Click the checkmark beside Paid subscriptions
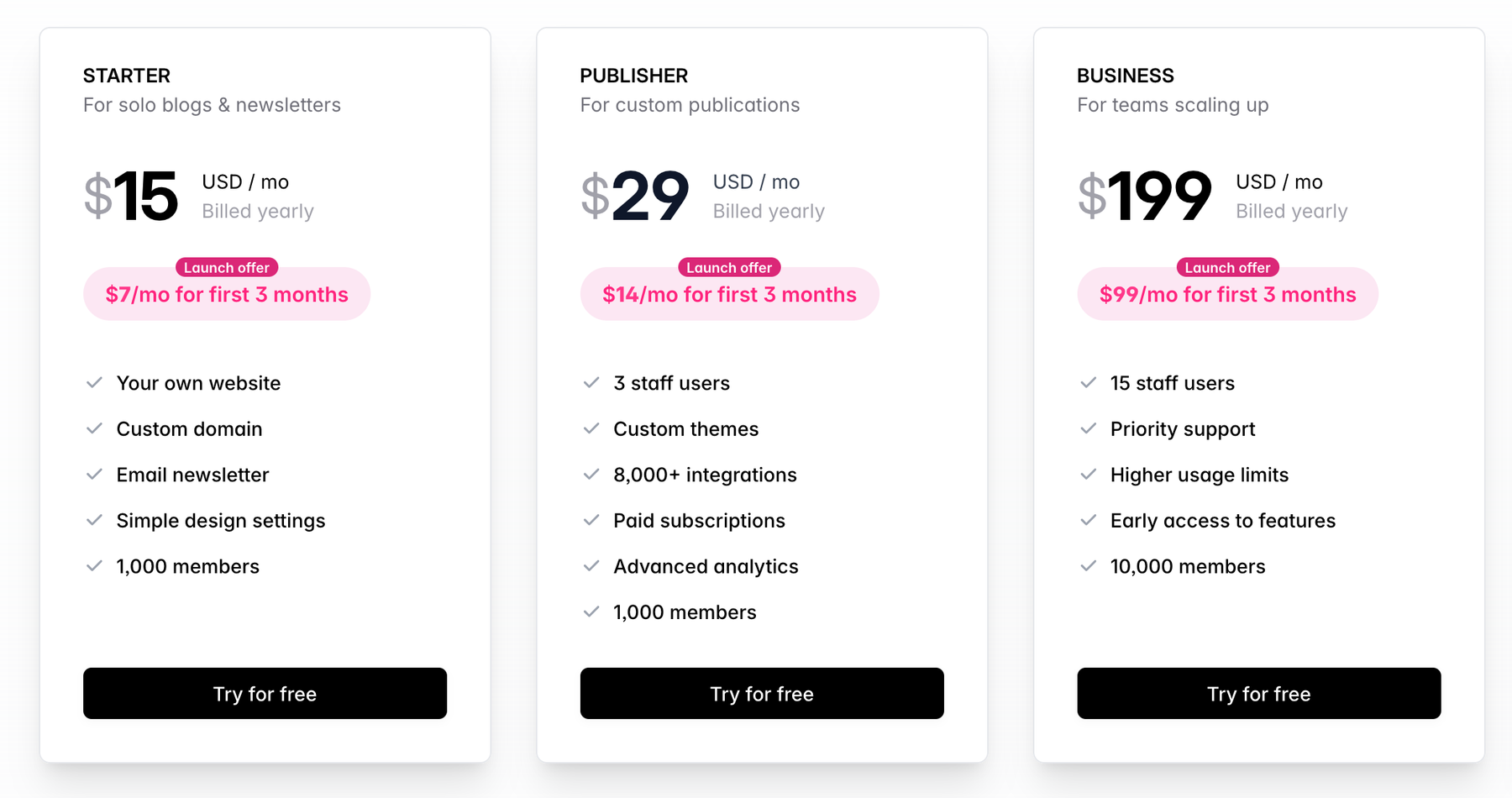The height and width of the screenshot is (798, 1512). pos(591,521)
